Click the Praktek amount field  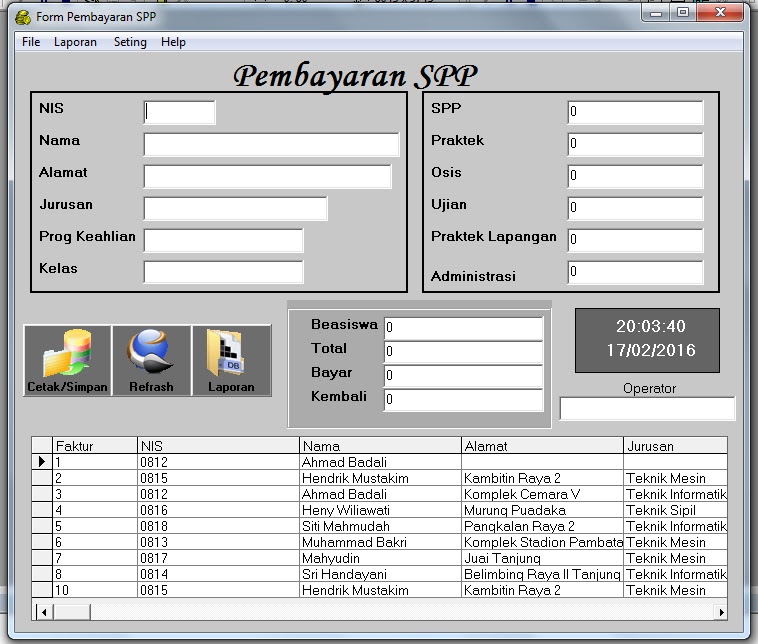coord(635,144)
